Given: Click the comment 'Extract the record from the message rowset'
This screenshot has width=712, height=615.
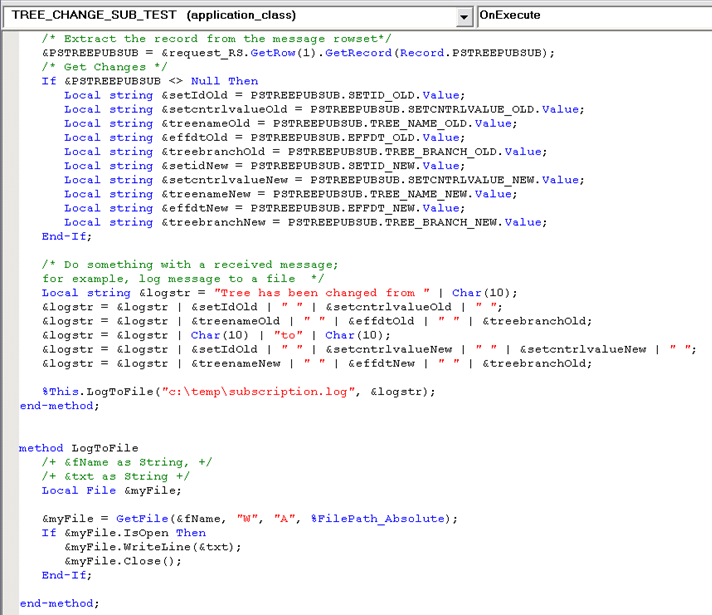Looking at the screenshot, I should coord(217,39).
